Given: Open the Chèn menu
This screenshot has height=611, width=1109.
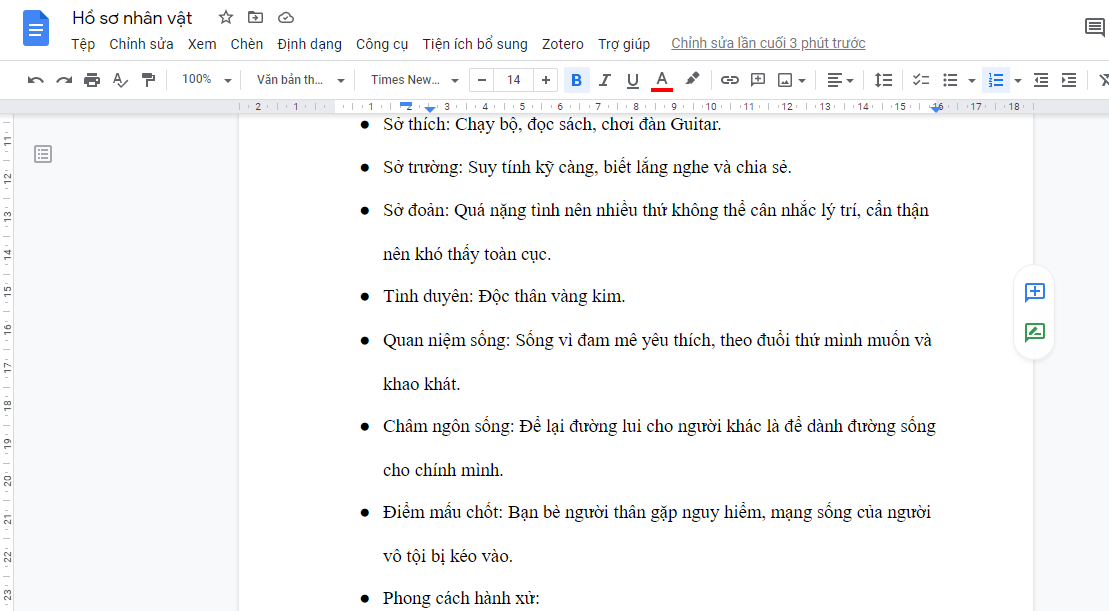Looking at the screenshot, I should click(246, 44).
